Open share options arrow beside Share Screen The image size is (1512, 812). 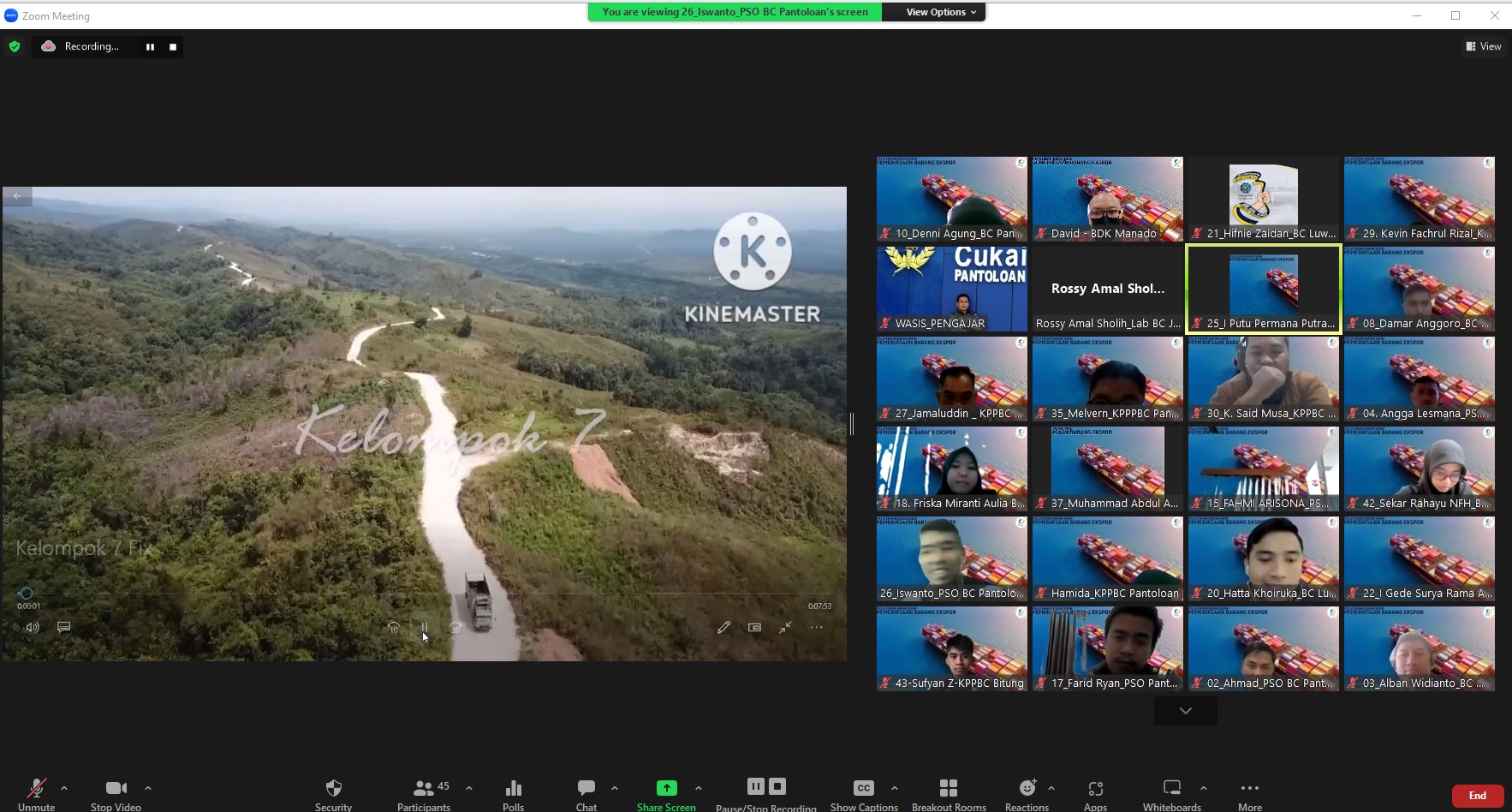click(699, 788)
